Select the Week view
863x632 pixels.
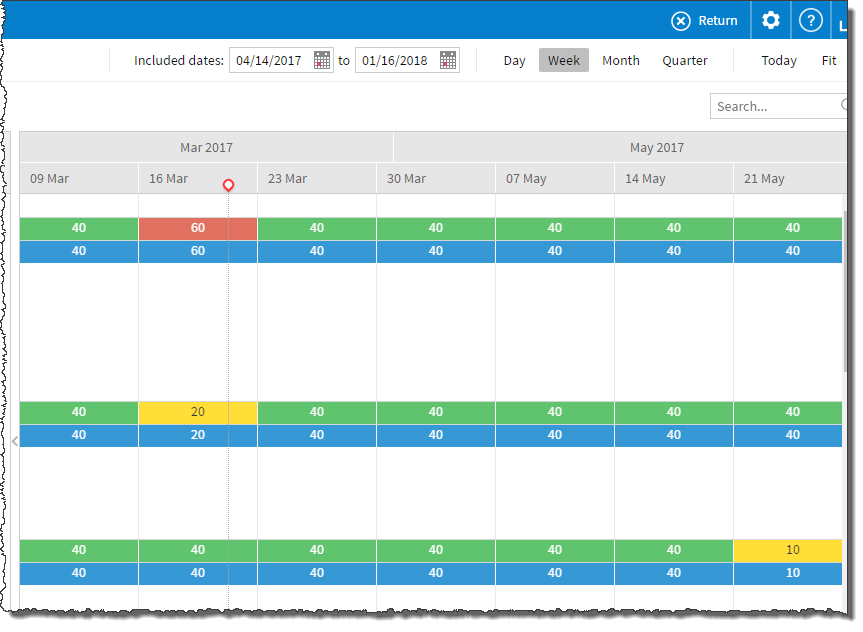pyautogui.click(x=564, y=61)
